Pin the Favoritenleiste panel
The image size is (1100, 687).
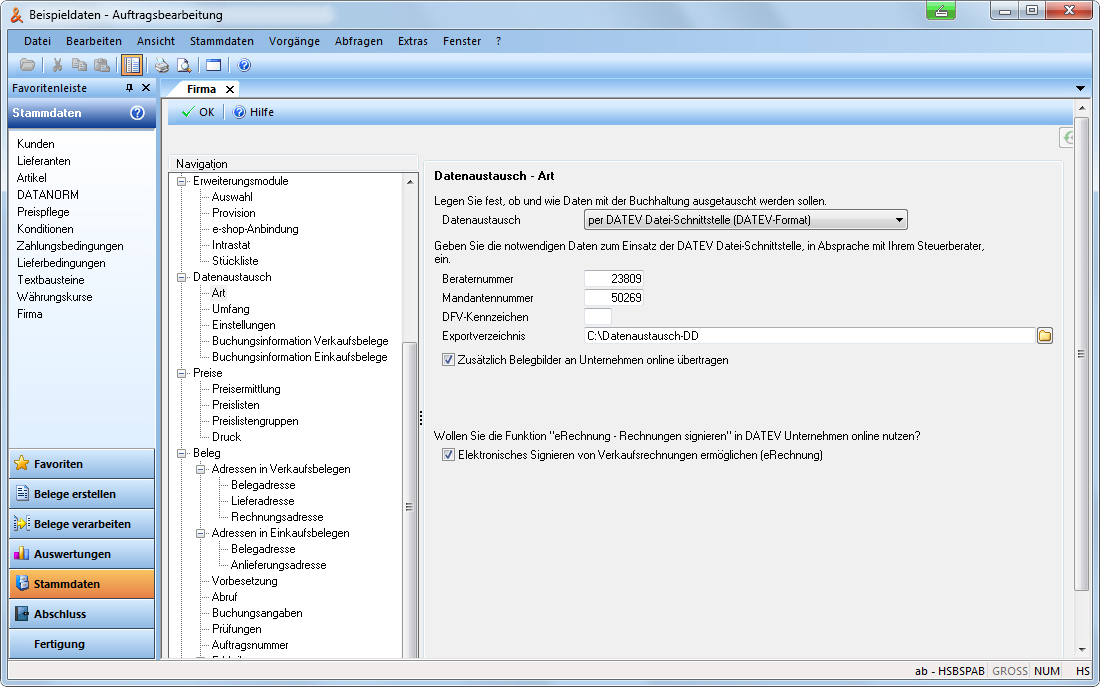pos(129,88)
